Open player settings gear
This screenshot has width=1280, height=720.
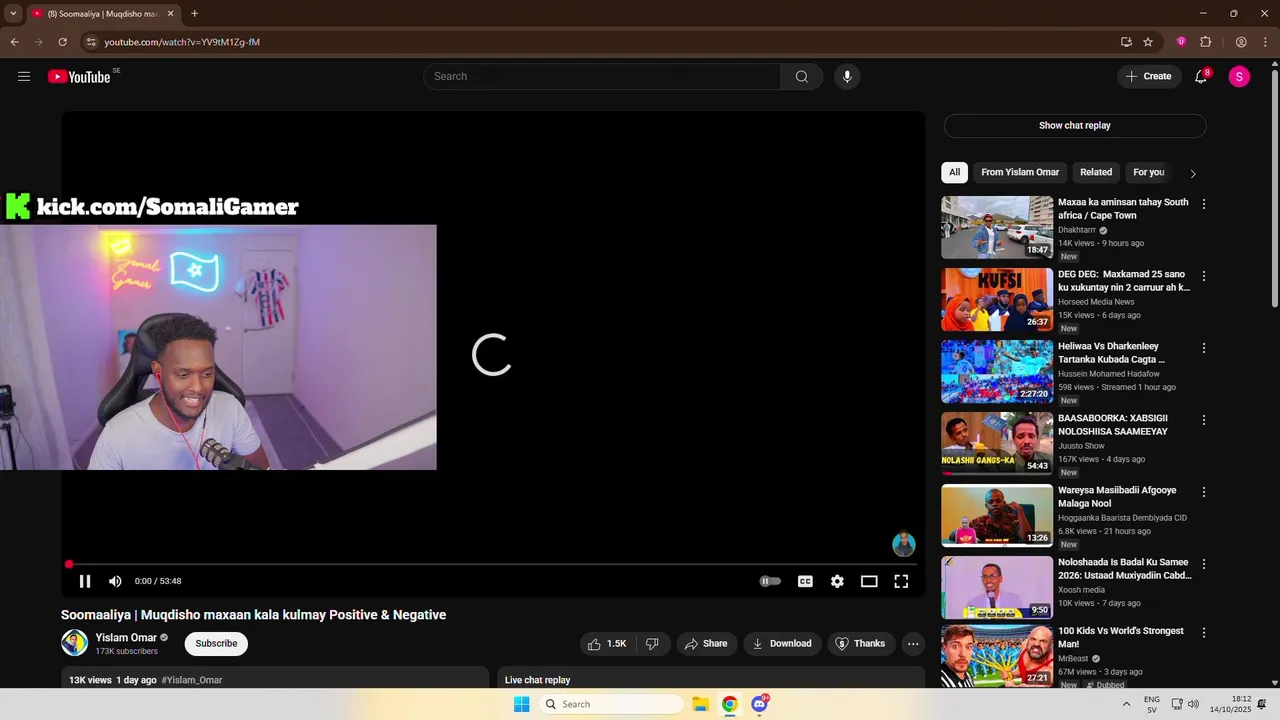tap(837, 581)
